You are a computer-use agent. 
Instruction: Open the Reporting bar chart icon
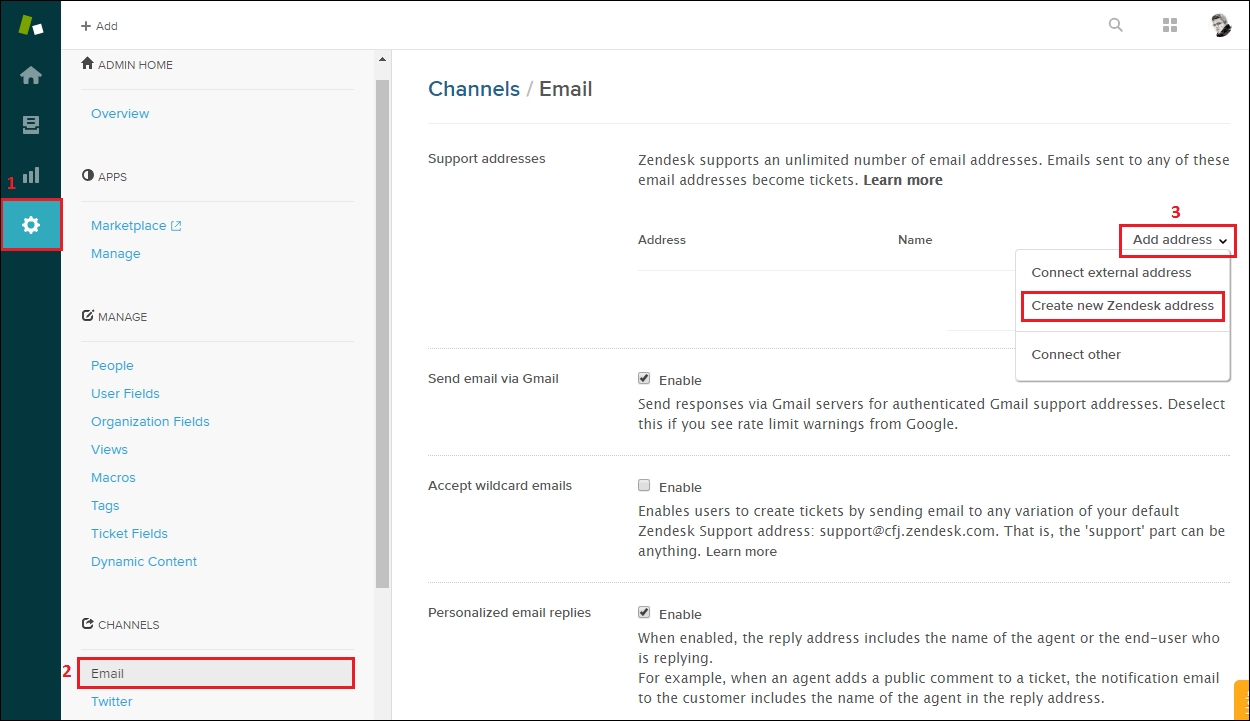pyautogui.click(x=31, y=175)
